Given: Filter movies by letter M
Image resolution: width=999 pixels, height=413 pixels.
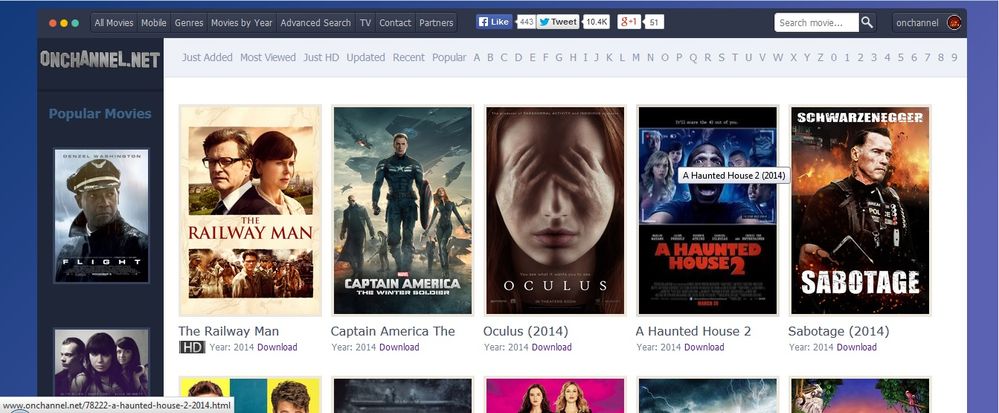Looking at the screenshot, I should click(636, 57).
